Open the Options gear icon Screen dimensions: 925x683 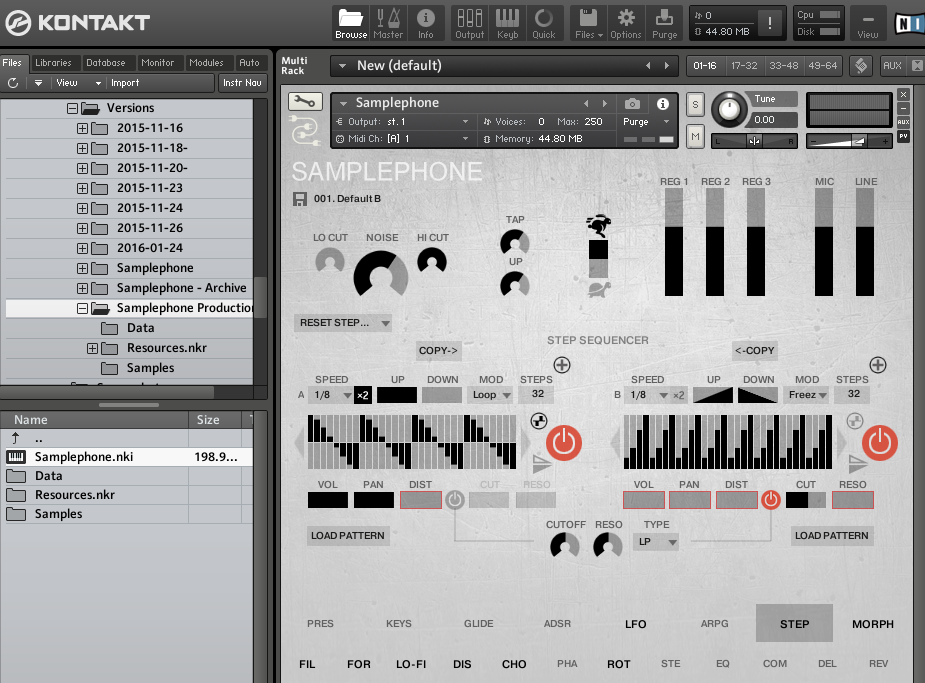[625, 24]
